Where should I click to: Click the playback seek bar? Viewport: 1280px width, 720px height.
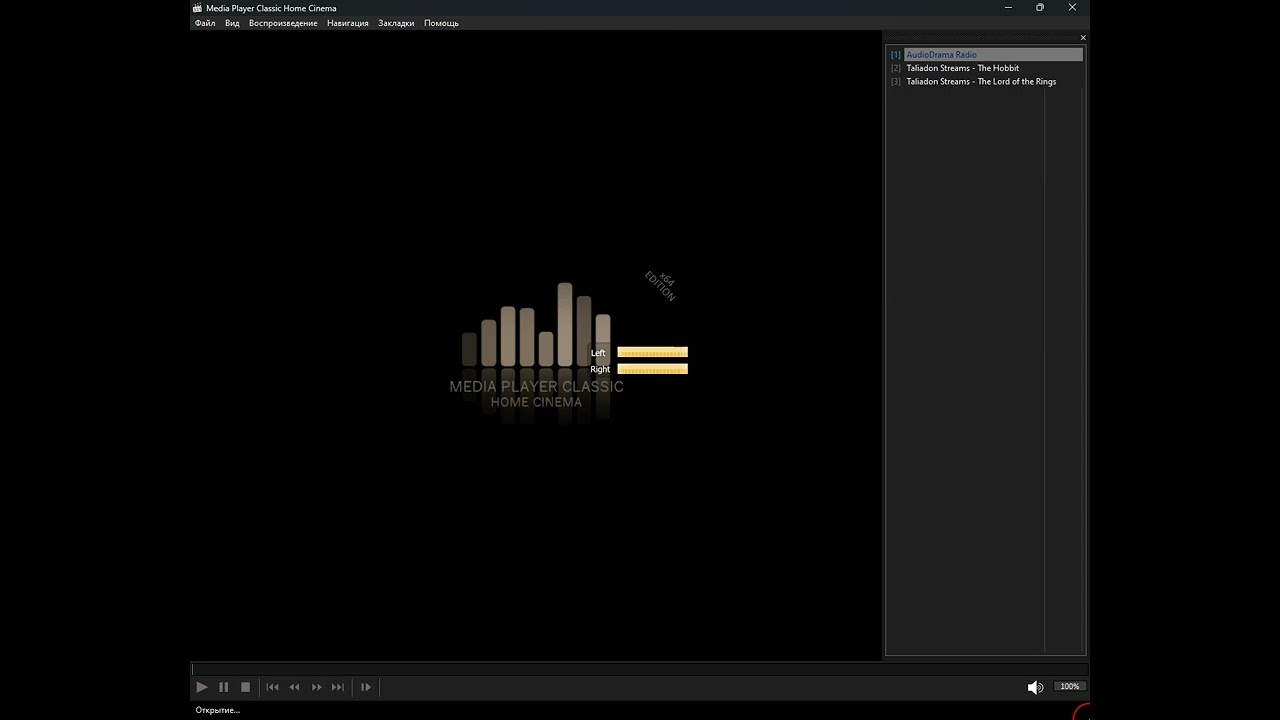pos(639,669)
